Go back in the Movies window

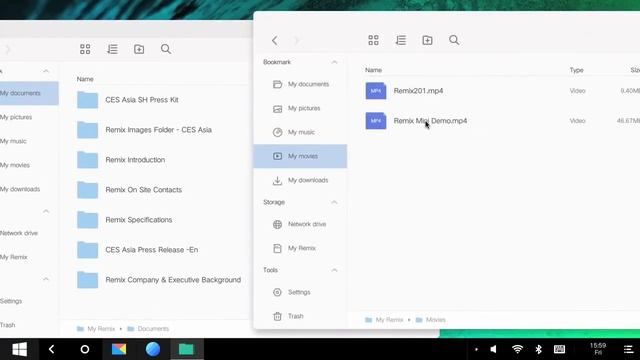(275, 40)
